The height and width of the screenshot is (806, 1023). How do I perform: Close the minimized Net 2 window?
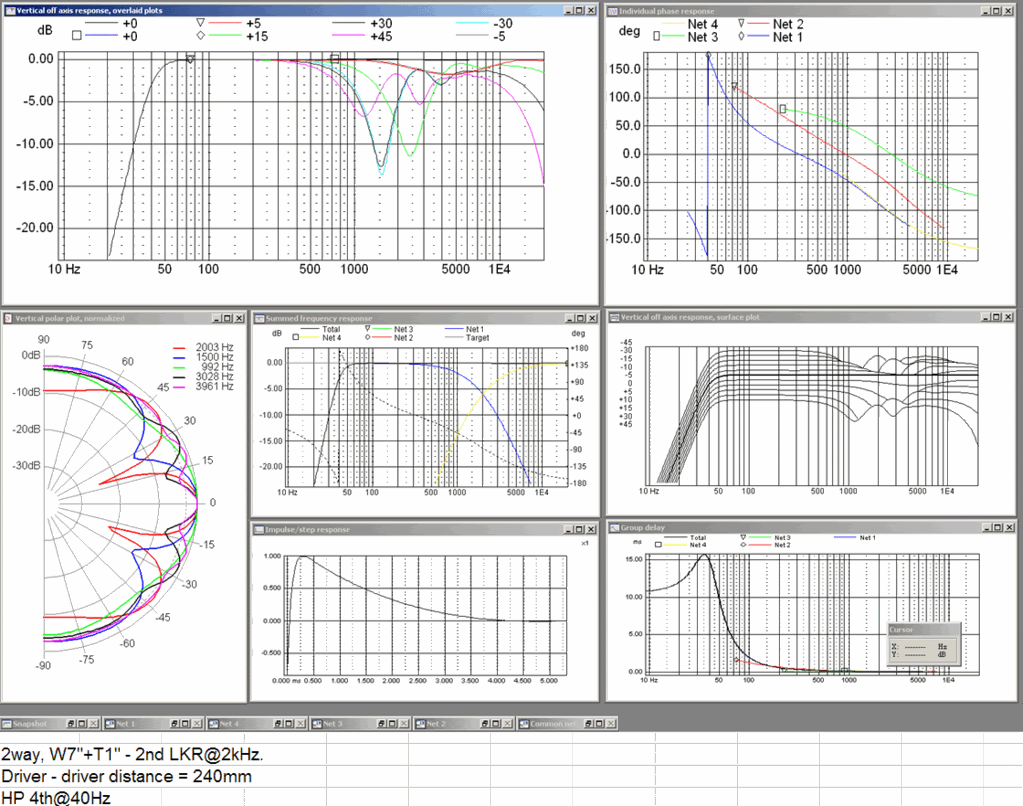[504, 723]
